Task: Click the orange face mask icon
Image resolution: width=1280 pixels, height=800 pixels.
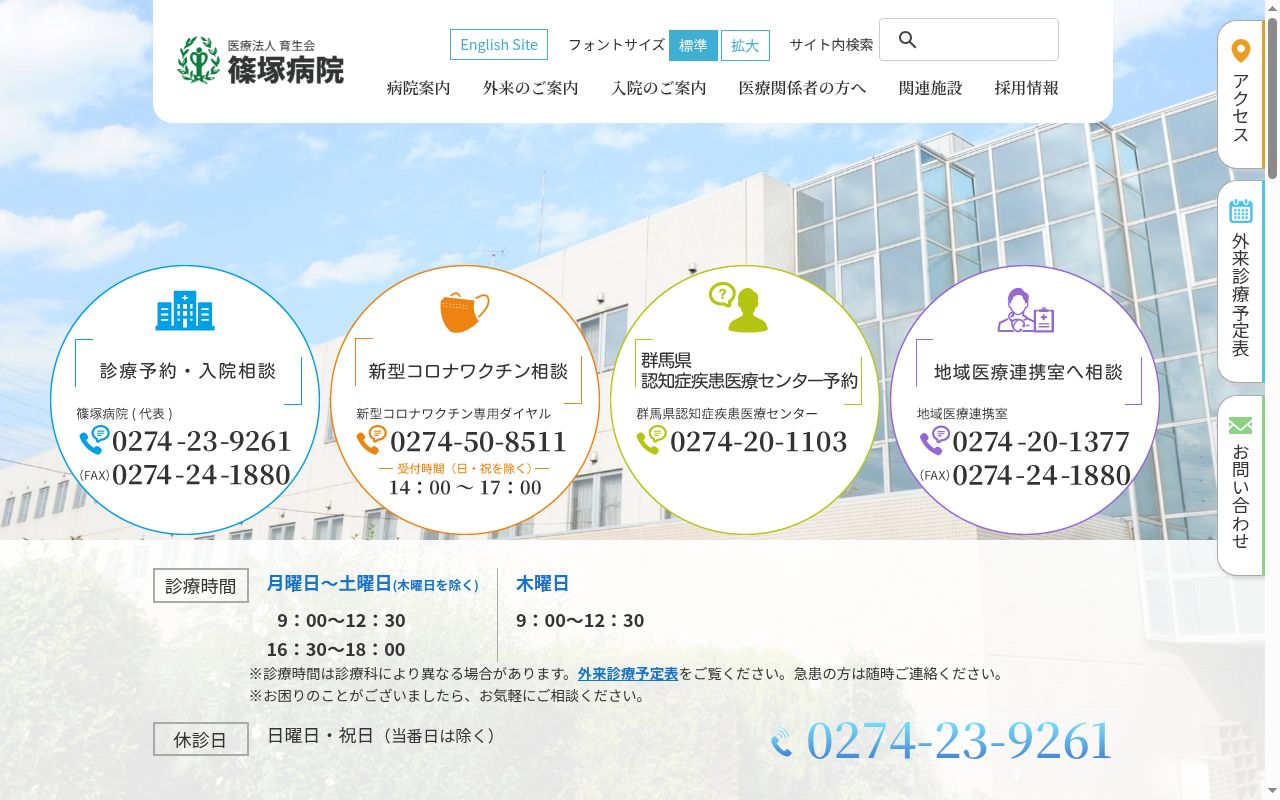Action: pos(465,312)
